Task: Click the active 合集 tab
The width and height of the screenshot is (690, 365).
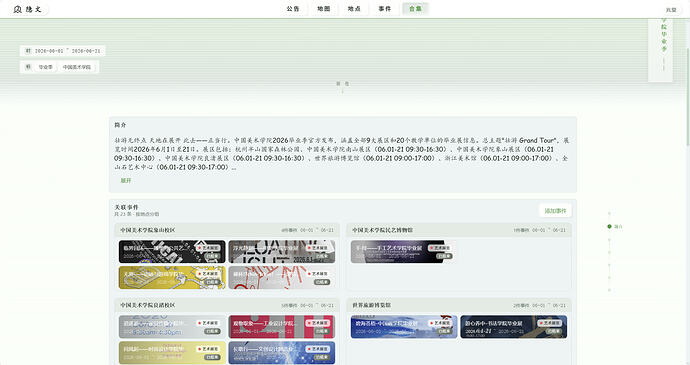Action: tap(415, 9)
